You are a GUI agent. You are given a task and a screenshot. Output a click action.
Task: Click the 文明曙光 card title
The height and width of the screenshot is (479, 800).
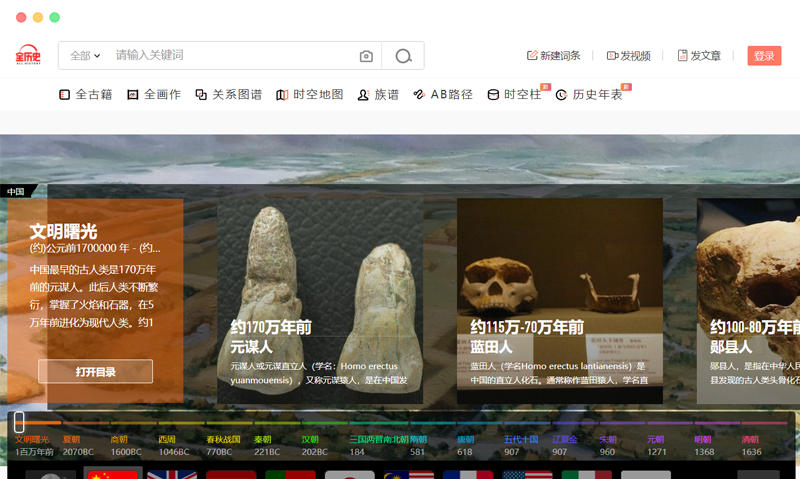tap(63, 232)
